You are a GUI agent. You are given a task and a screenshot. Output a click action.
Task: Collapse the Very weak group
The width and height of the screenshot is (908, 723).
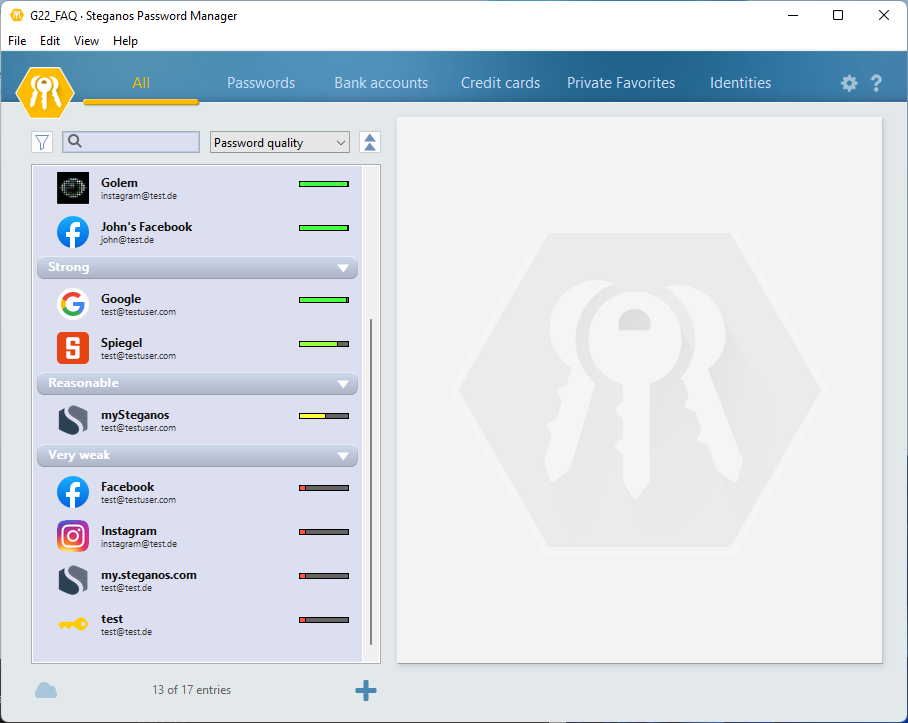click(x=343, y=456)
